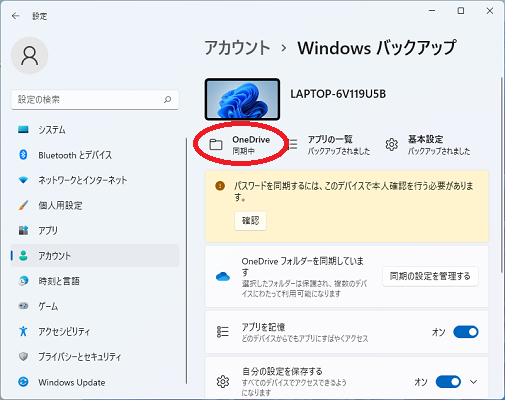Open Windows Update category
The height and width of the screenshot is (400, 505).
tap(95, 382)
